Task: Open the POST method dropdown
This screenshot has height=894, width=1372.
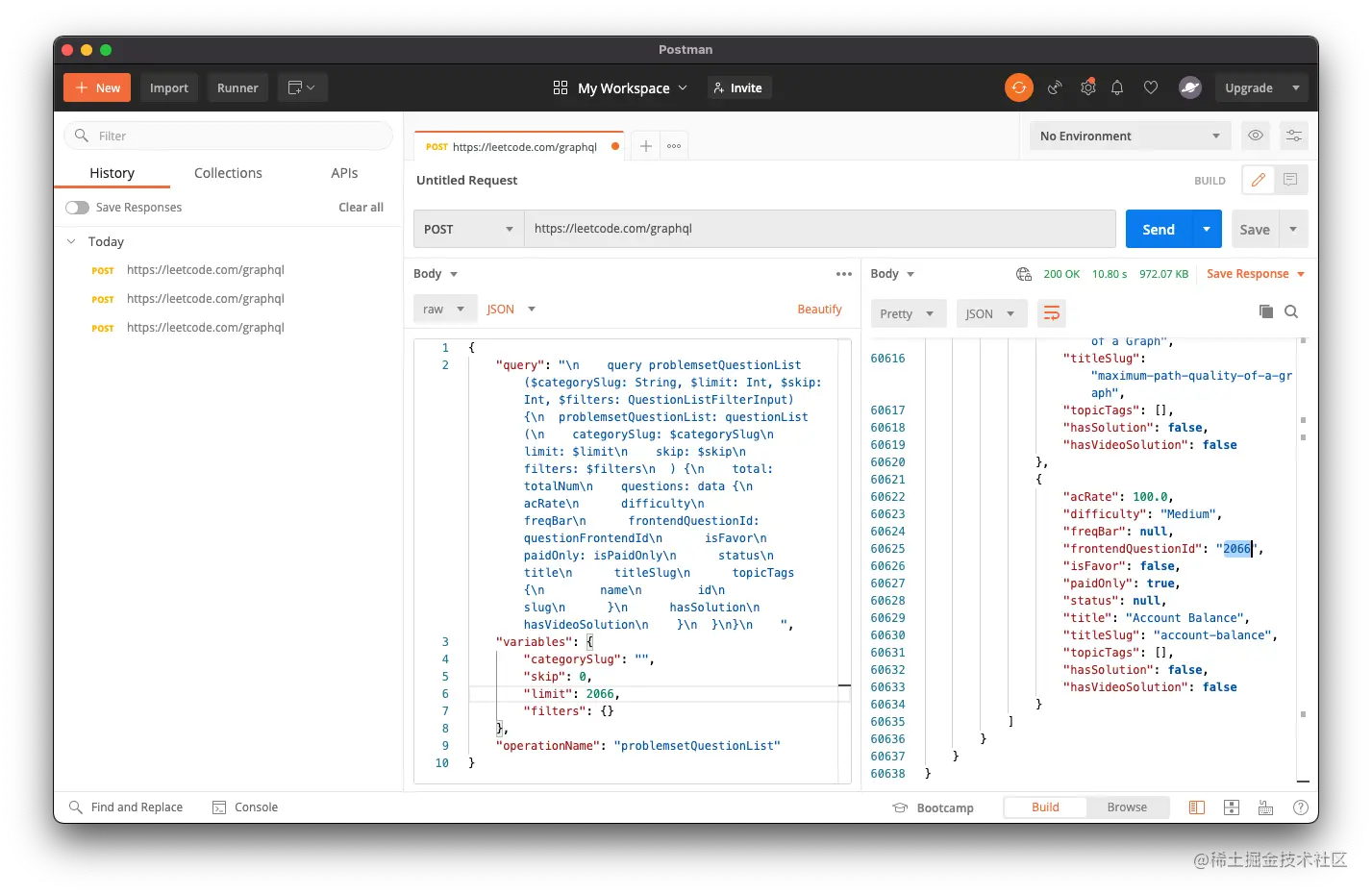Action: (x=467, y=229)
